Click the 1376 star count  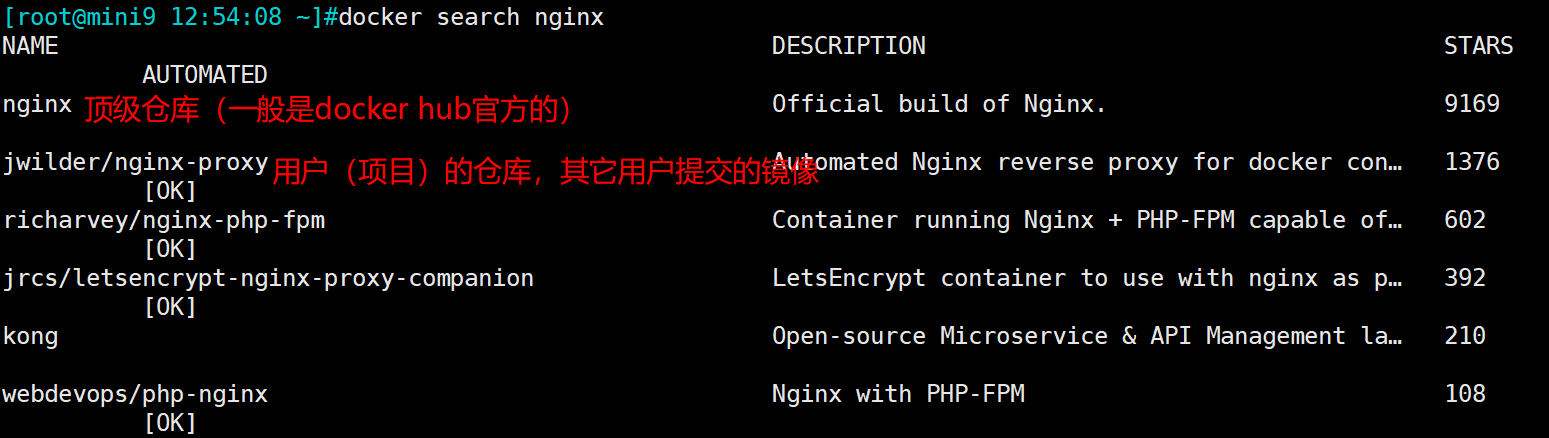pos(1472,162)
